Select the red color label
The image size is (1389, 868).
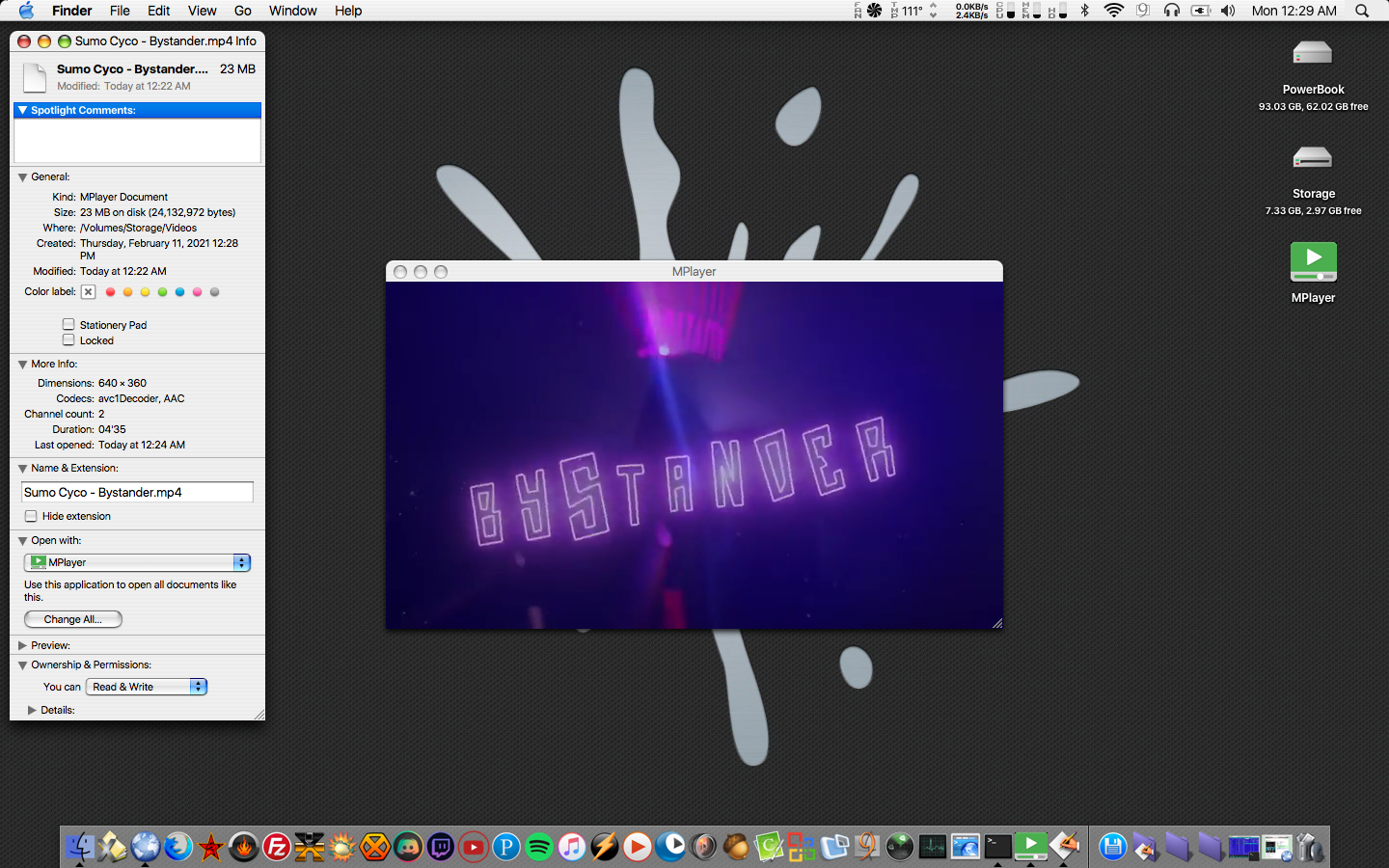click(110, 292)
